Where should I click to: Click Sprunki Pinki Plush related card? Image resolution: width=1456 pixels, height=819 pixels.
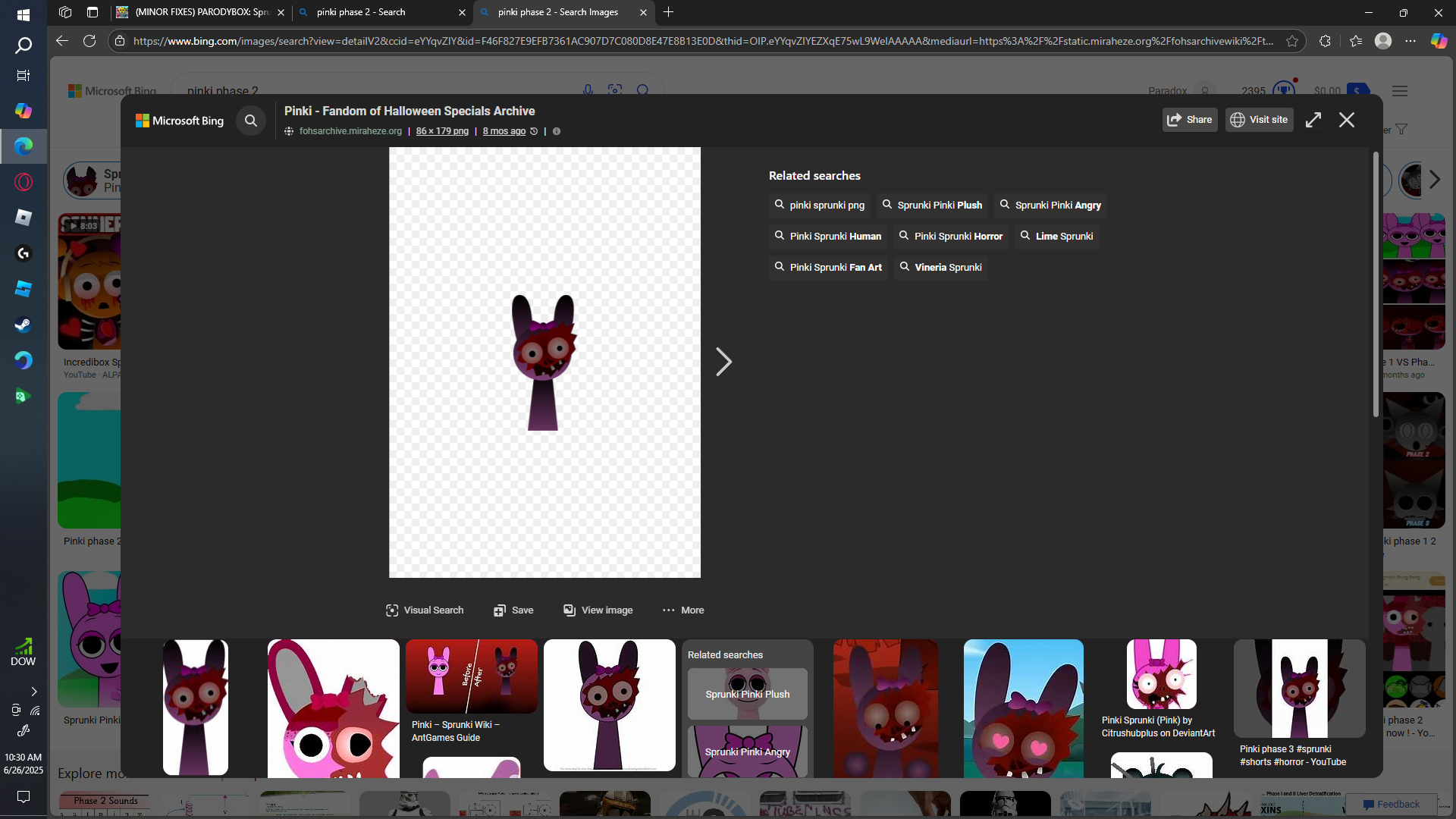click(x=748, y=694)
